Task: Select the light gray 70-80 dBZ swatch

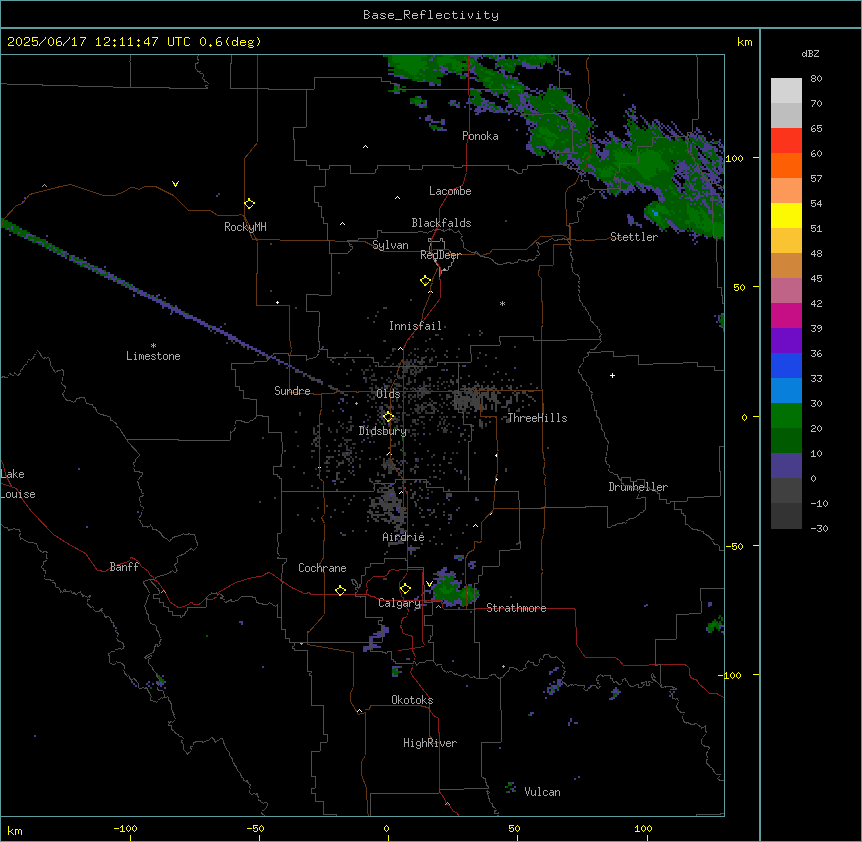Action: 786,91
